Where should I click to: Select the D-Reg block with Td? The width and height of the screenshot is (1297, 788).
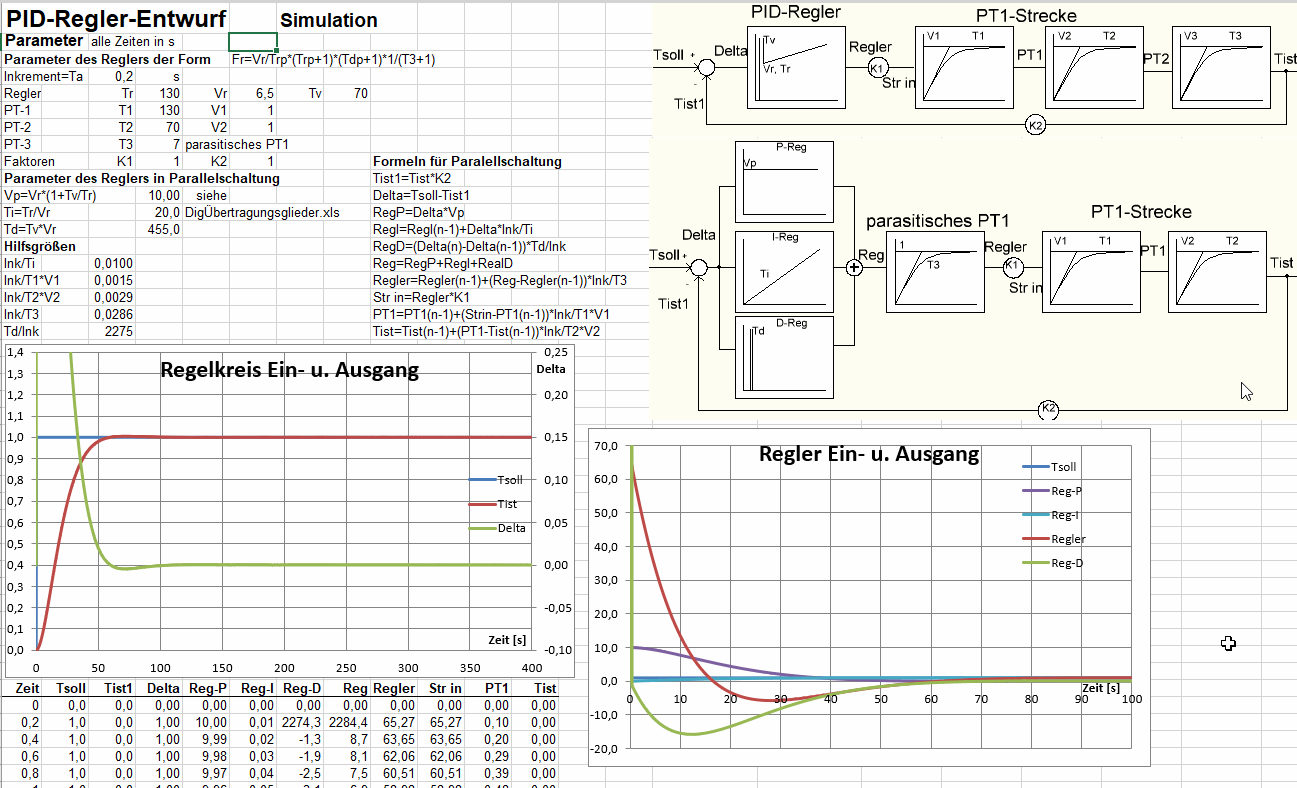[x=784, y=356]
